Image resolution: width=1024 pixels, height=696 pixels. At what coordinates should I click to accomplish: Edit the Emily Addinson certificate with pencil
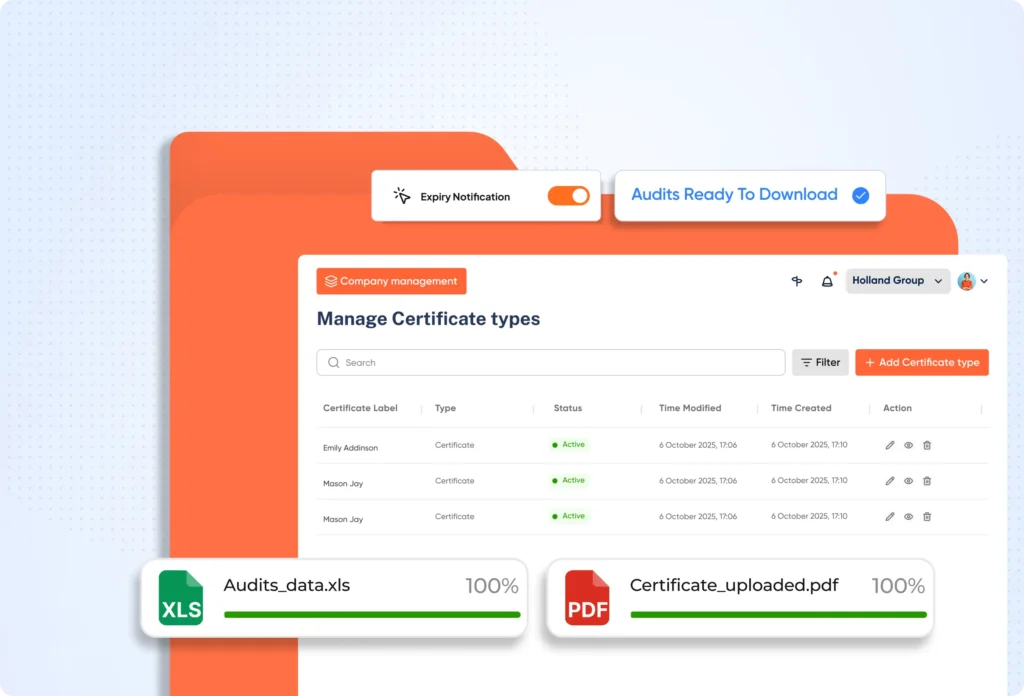(889, 445)
